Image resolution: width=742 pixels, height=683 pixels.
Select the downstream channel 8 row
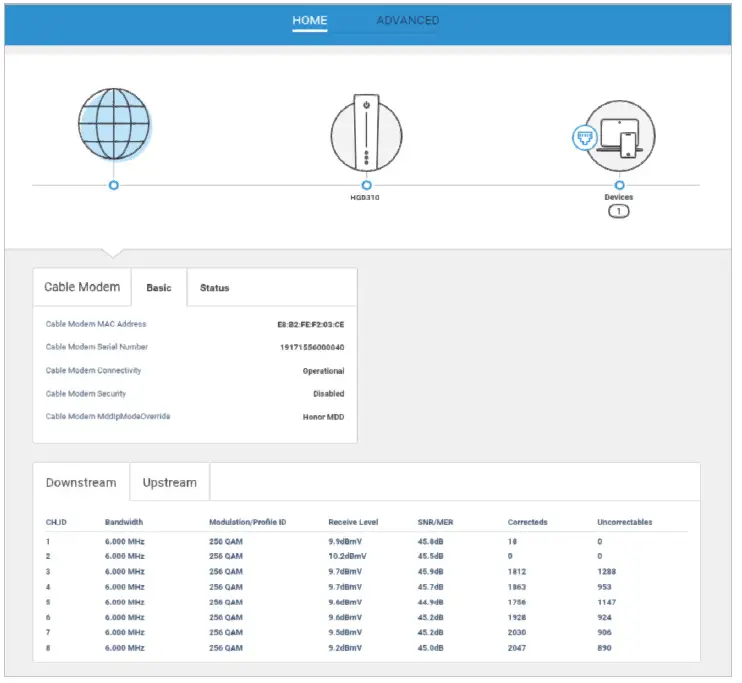[x=367, y=648]
